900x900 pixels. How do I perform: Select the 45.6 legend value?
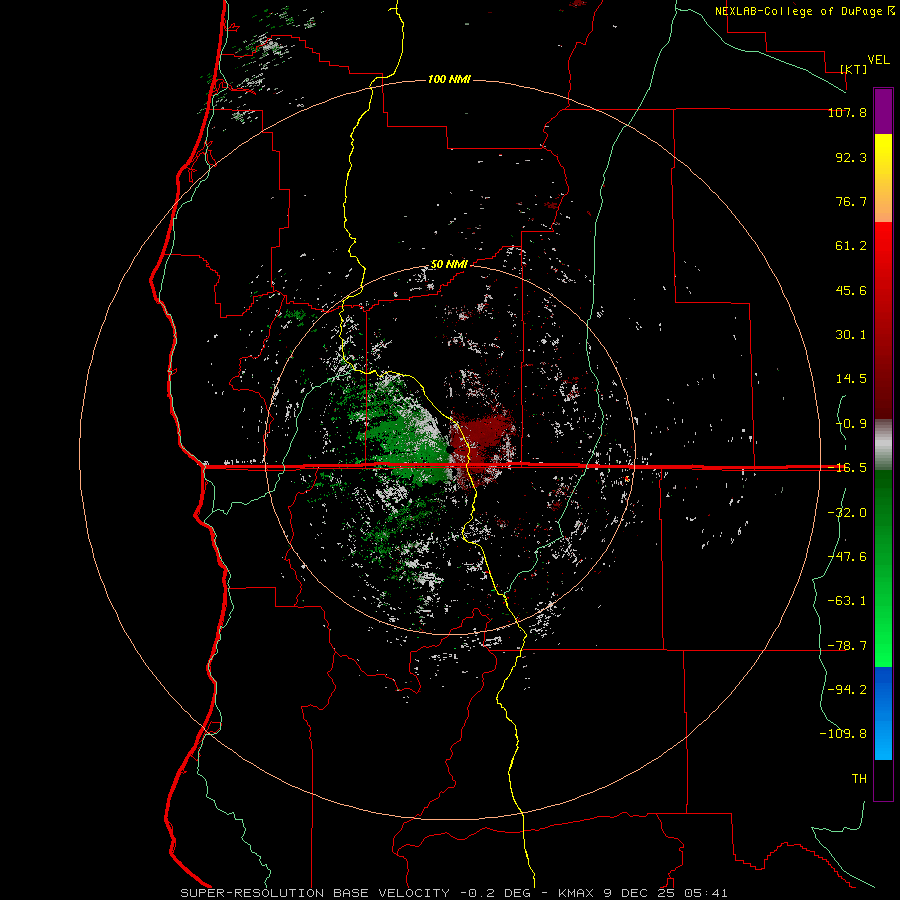click(851, 290)
